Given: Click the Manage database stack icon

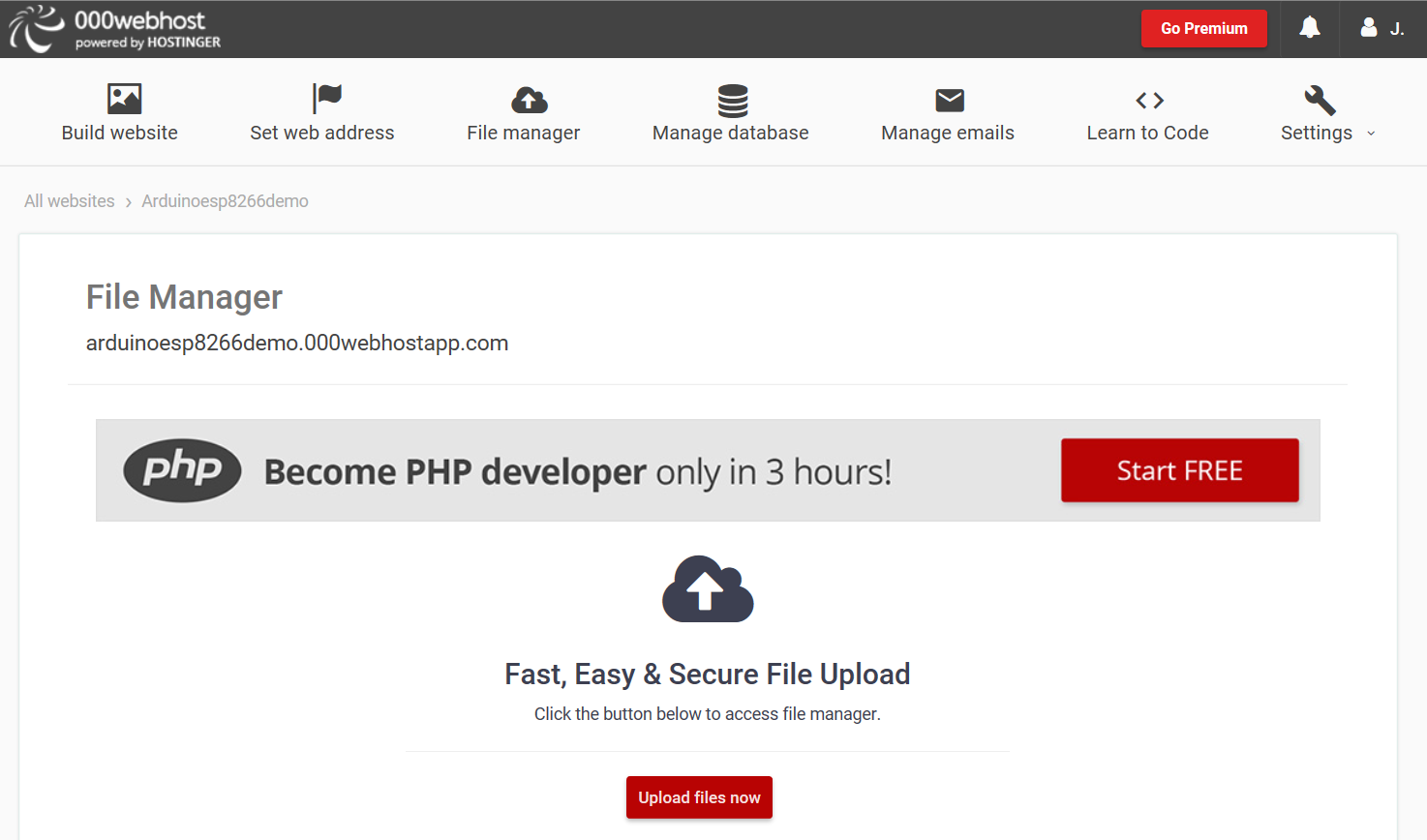Looking at the screenshot, I should tap(733, 100).
